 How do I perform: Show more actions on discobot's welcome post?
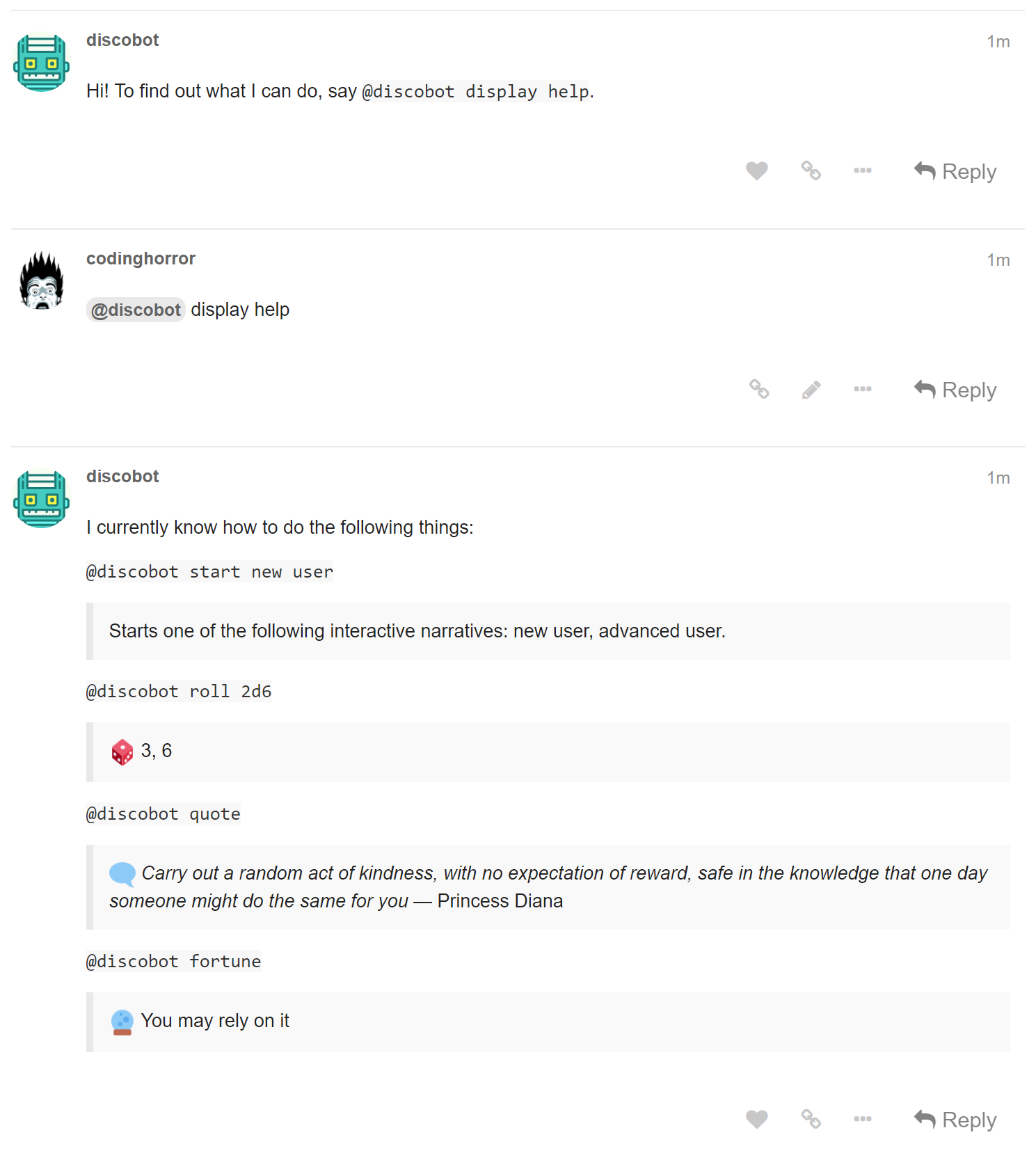(862, 170)
